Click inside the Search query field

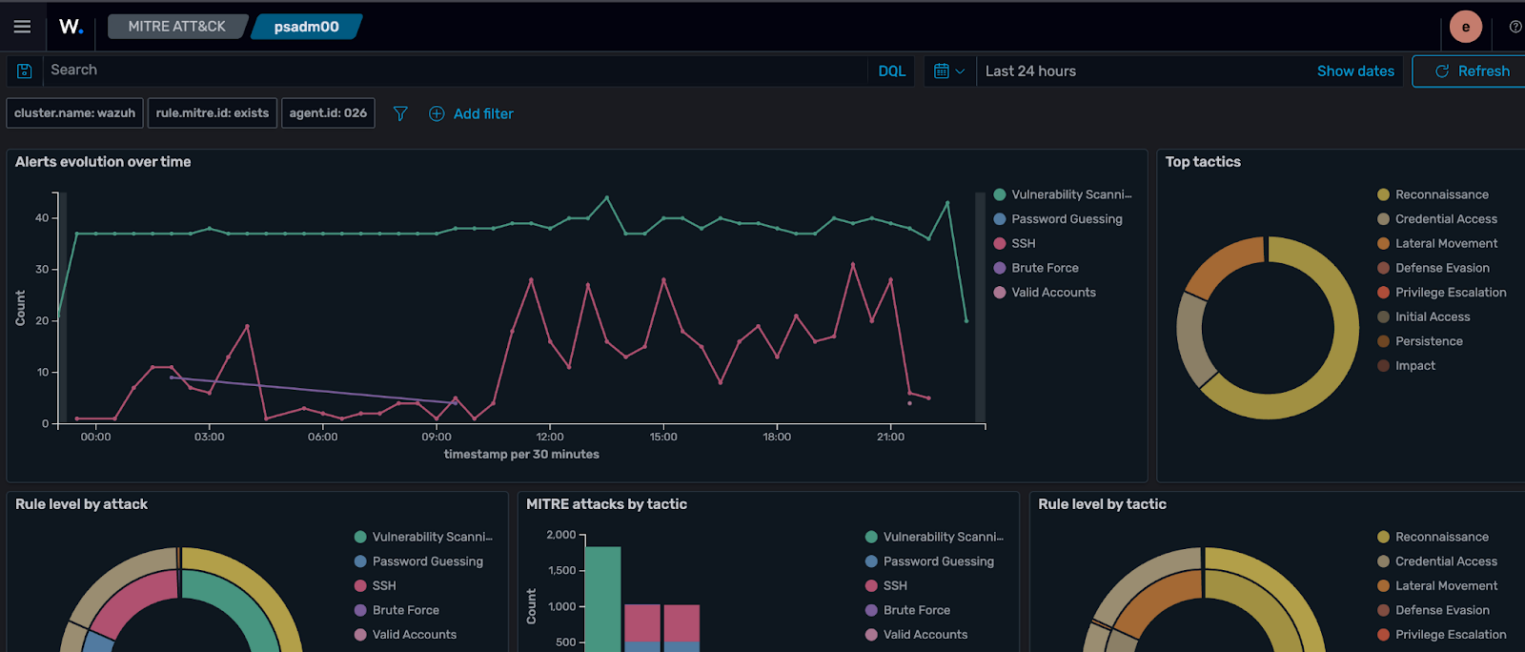tap(450, 71)
